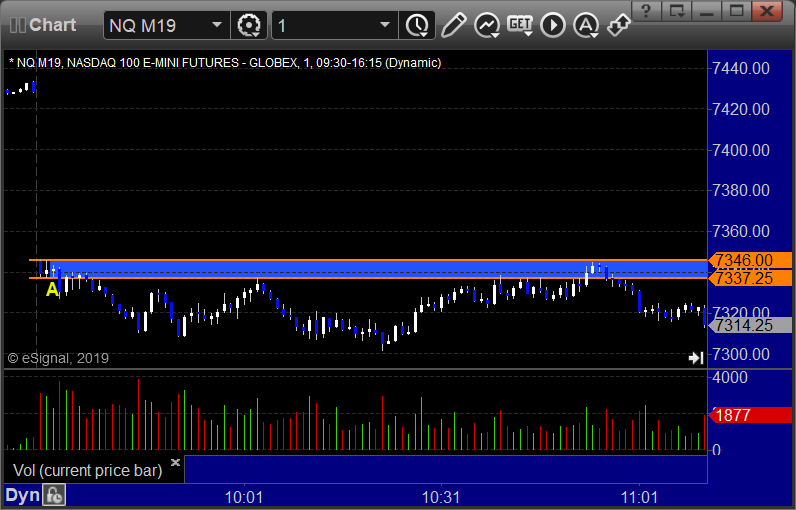Open the alerts A icon
This screenshot has height=510, width=796.
point(586,25)
